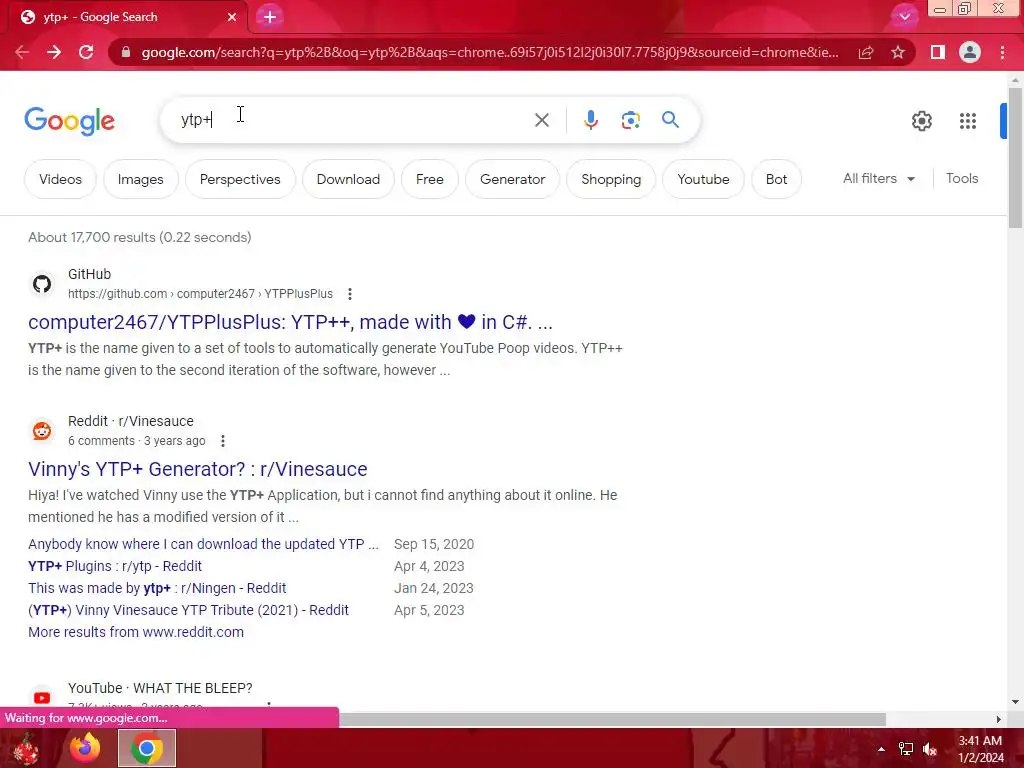Reload the Google search page

click(86, 52)
